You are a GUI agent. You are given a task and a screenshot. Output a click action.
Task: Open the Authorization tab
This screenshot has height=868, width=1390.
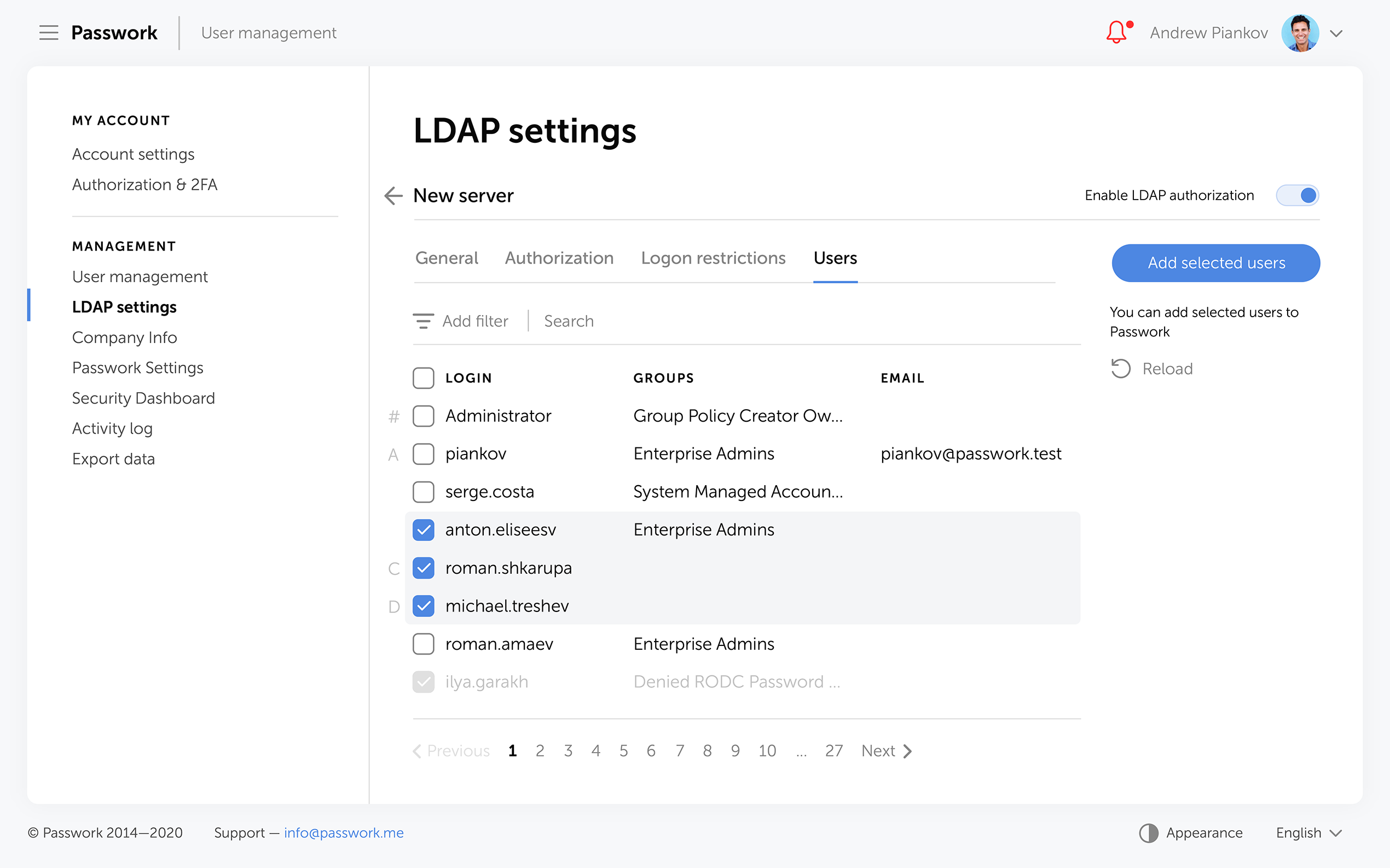pyautogui.click(x=559, y=258)
